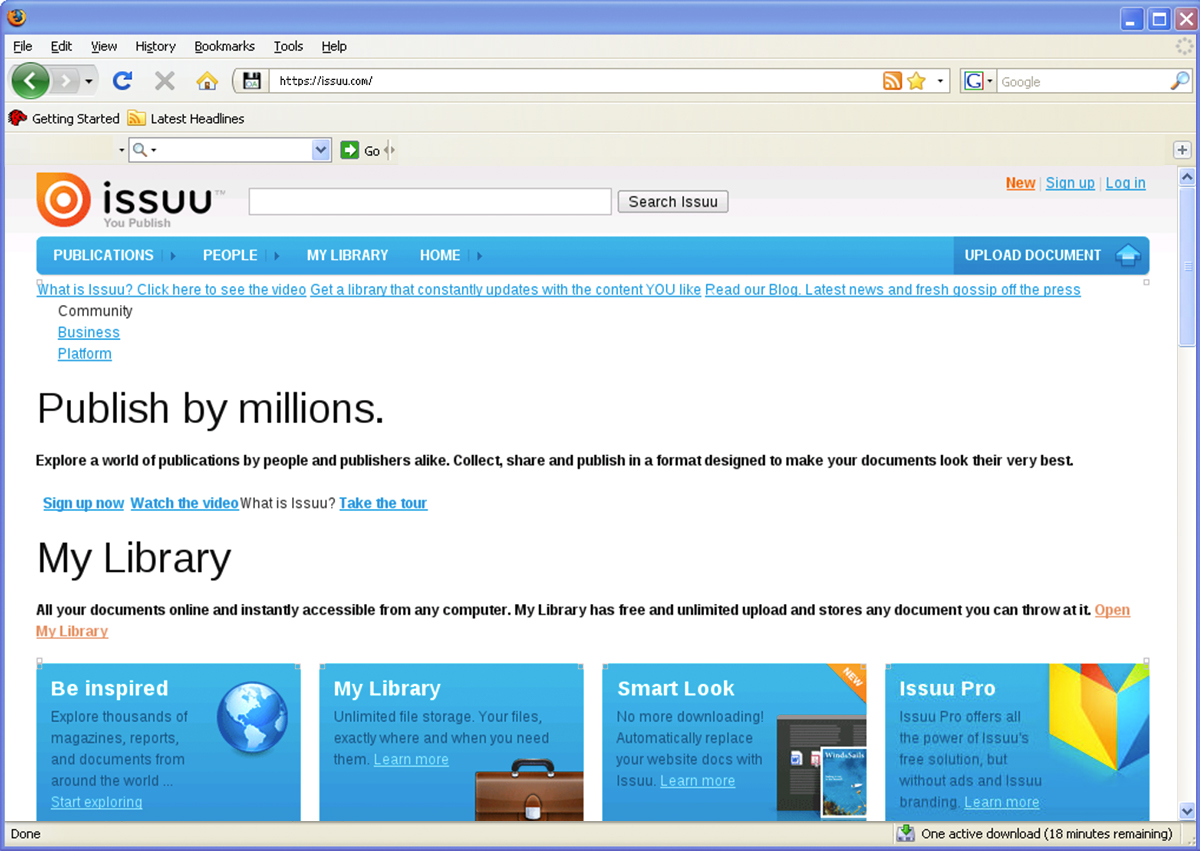Open the back/forward history dropdown arrow

click(x=90, y=81)
